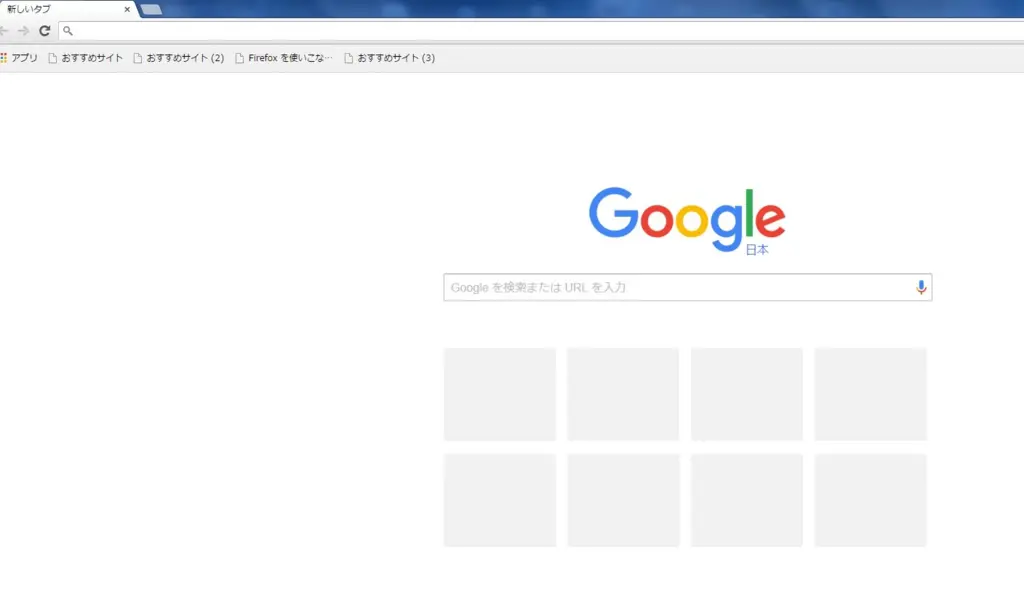
Task: Open the fourth most-visited tile in the top row
Action: tap(871, 394)
